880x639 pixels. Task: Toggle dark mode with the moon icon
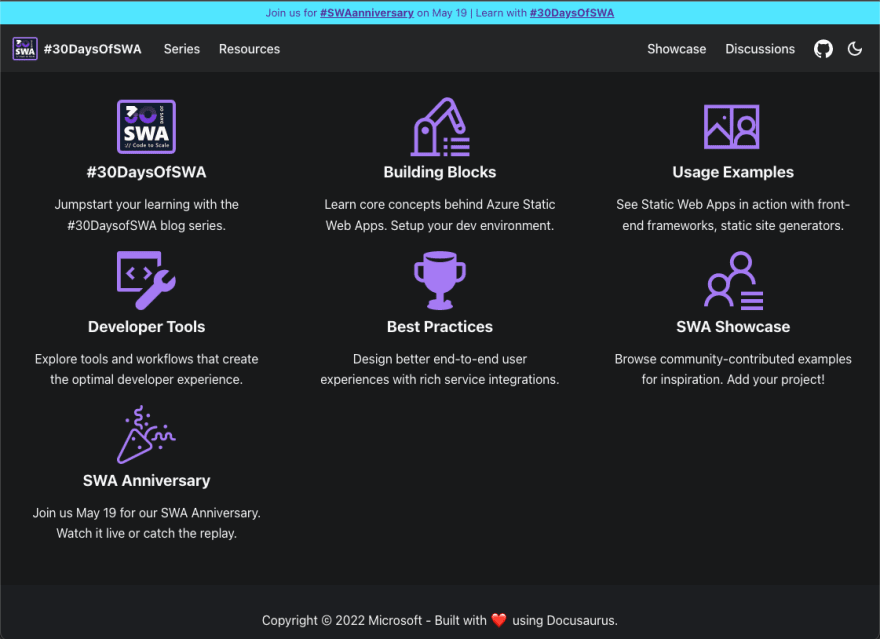tap(854, 49)
